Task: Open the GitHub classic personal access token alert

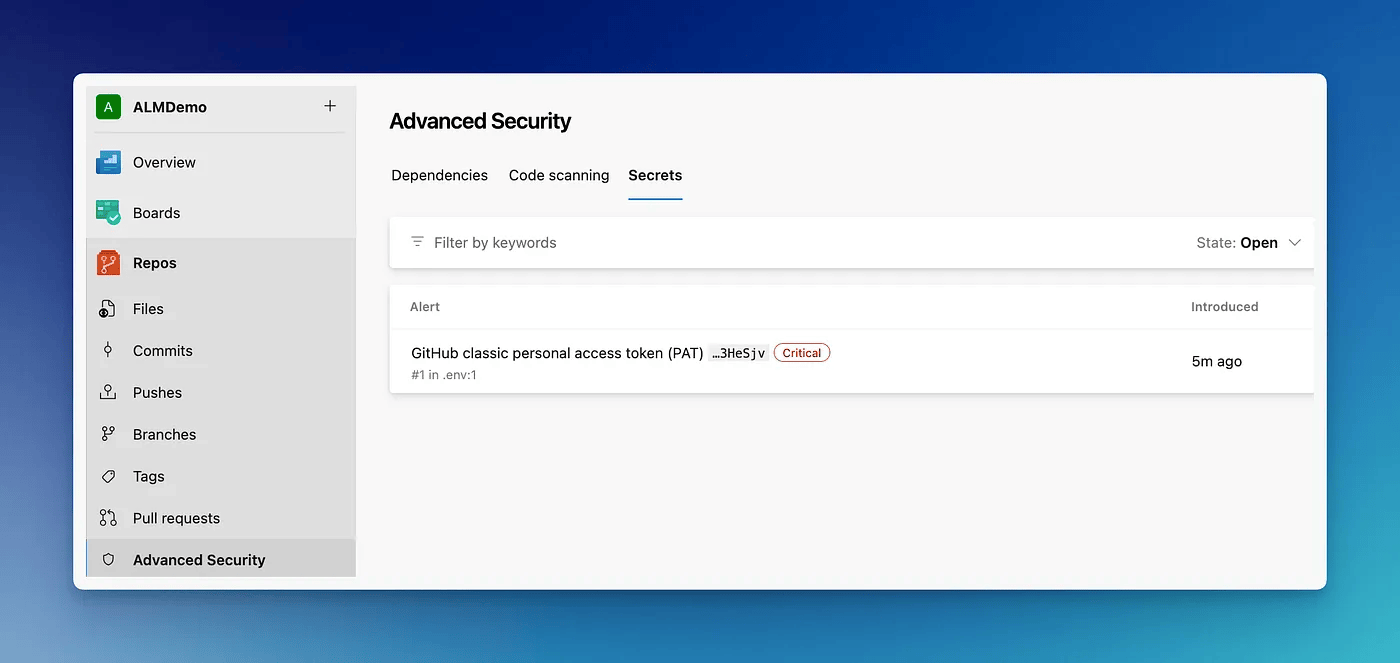Action: click(557, 353)
